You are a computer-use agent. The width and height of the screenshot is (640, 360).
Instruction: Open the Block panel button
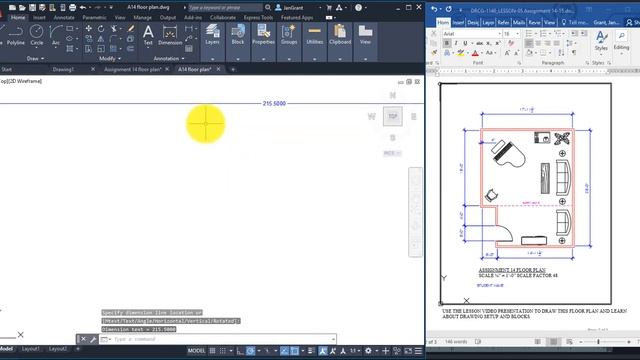coord(238,42)
